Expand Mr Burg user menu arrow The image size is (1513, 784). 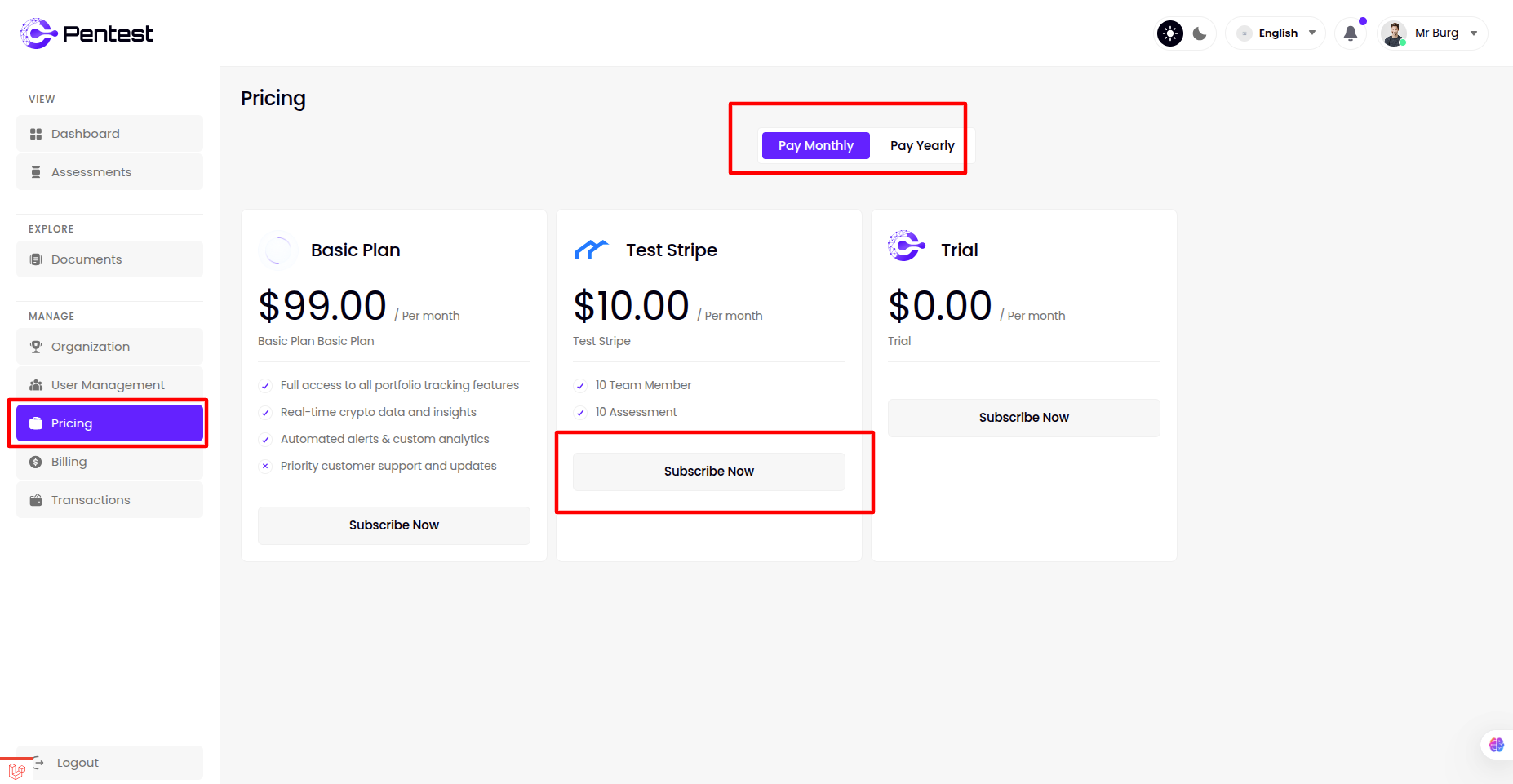click(x=1474, y=33)
